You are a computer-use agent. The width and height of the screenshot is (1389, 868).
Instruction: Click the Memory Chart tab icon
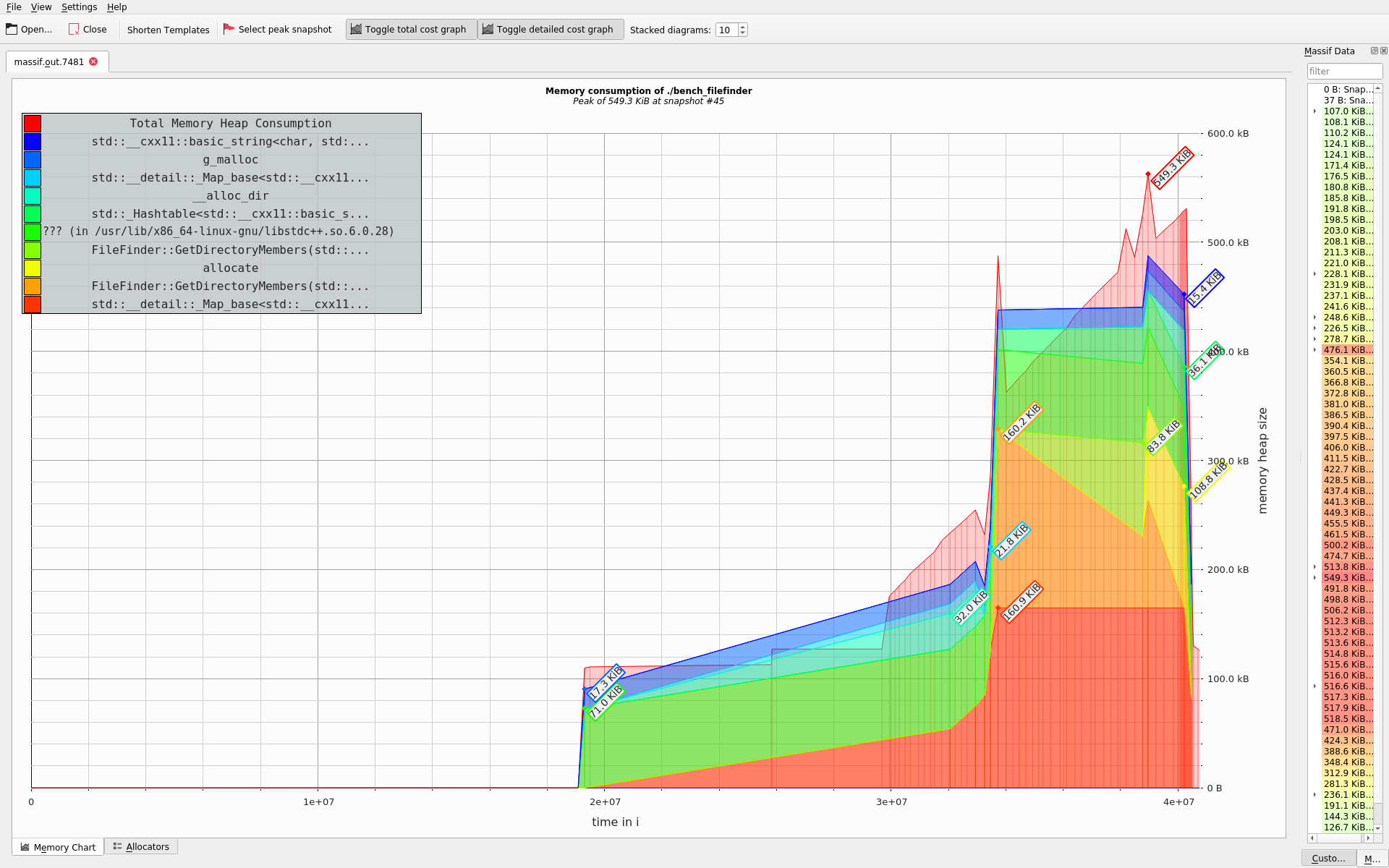(x=25, y=846)
